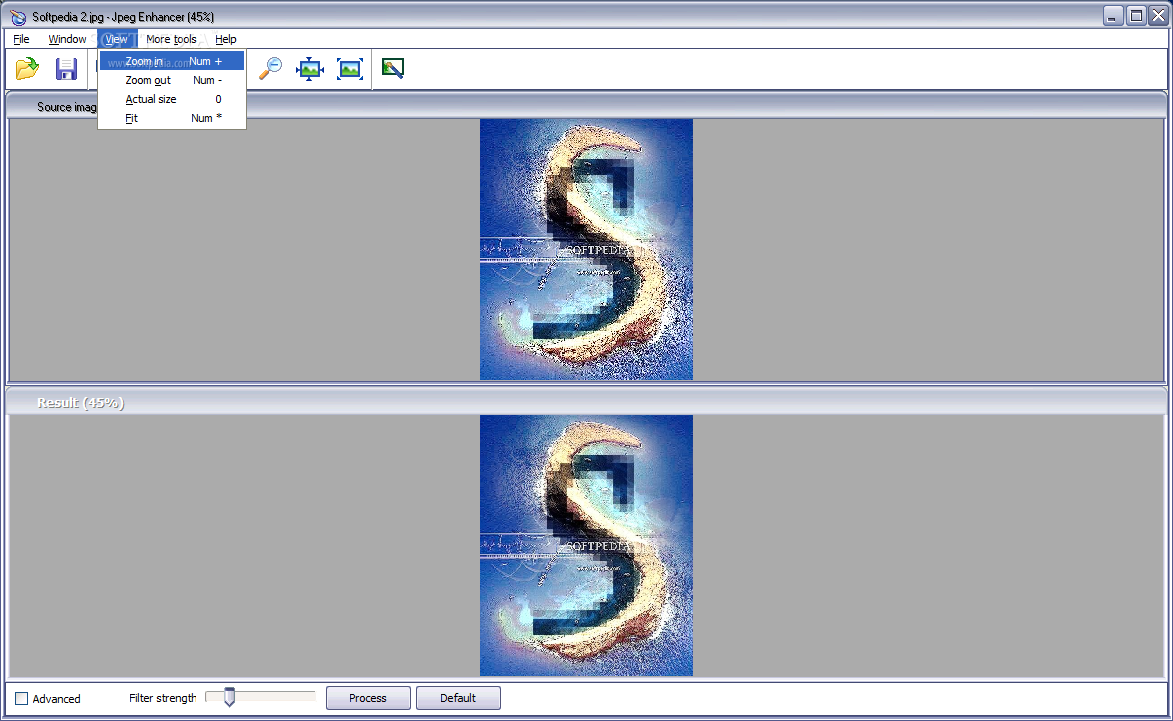This screenshot has height=721, width=1173.
Task: Click the zoom out magnifier icon
Action: [270, 69]
